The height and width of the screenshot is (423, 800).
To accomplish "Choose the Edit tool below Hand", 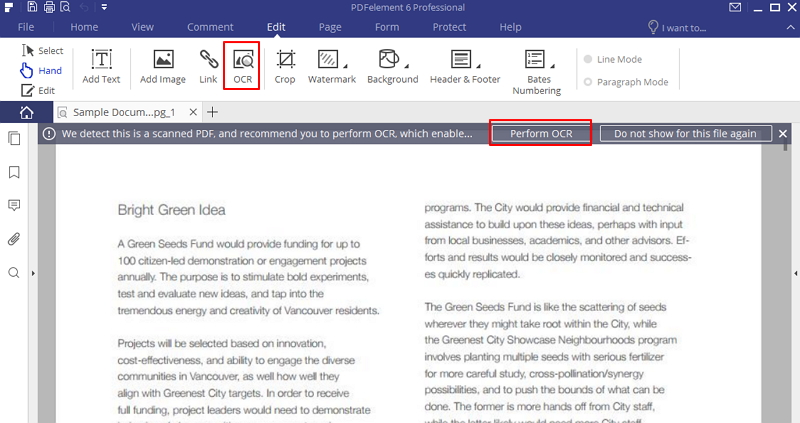I will [38, 90].
